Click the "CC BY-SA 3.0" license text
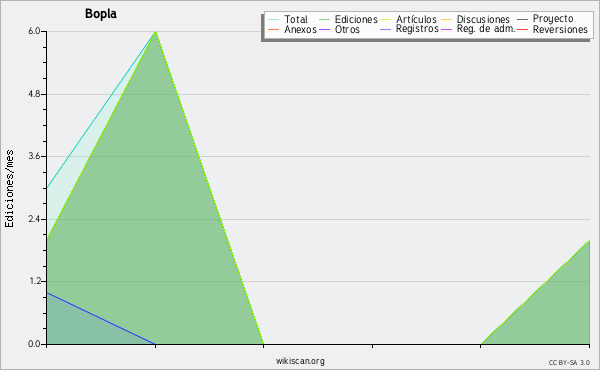This screenshot has width=600, height=370. click(x=569, y=362)
